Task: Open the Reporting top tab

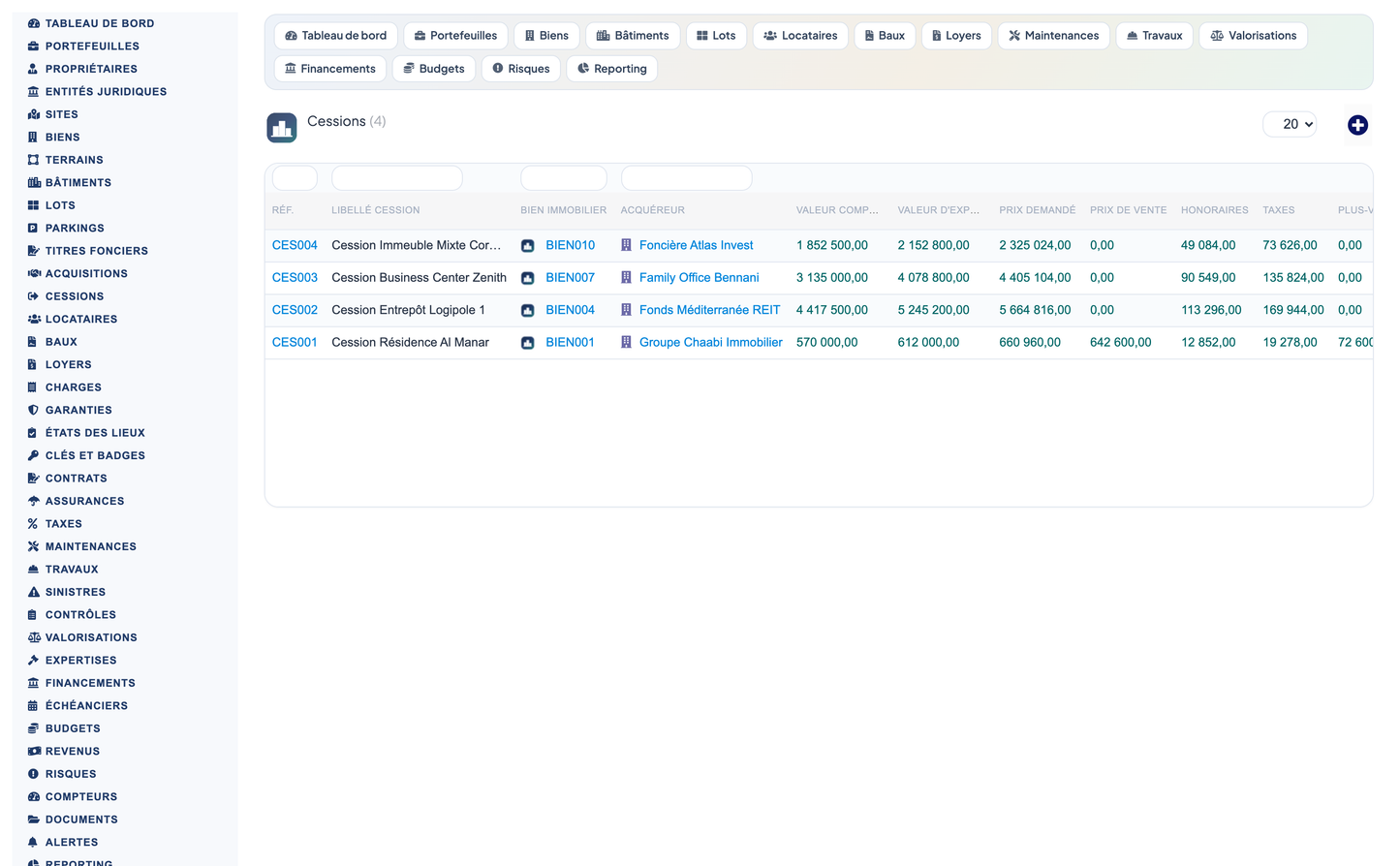Action: [x=612, y=69]
